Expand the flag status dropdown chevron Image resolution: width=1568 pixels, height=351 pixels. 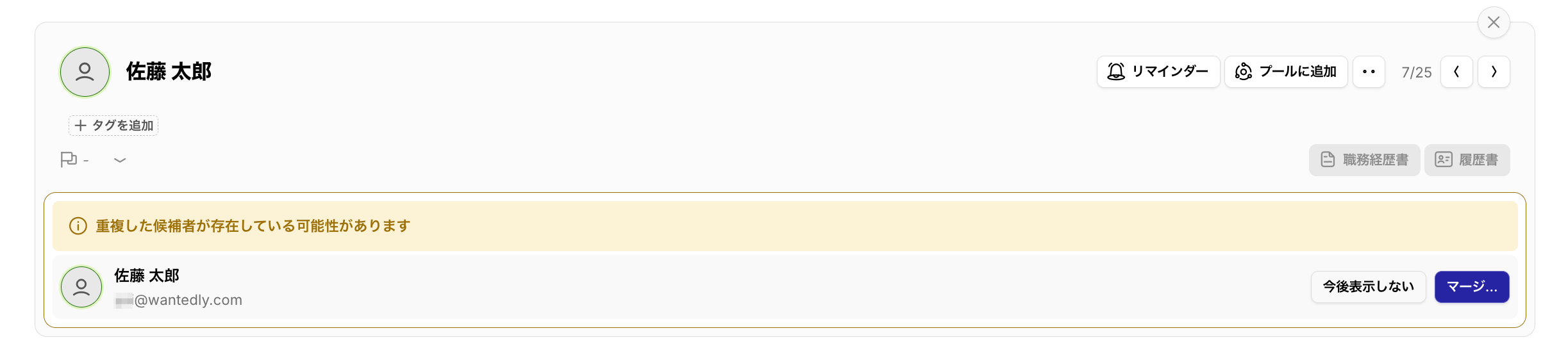(120, 160)
